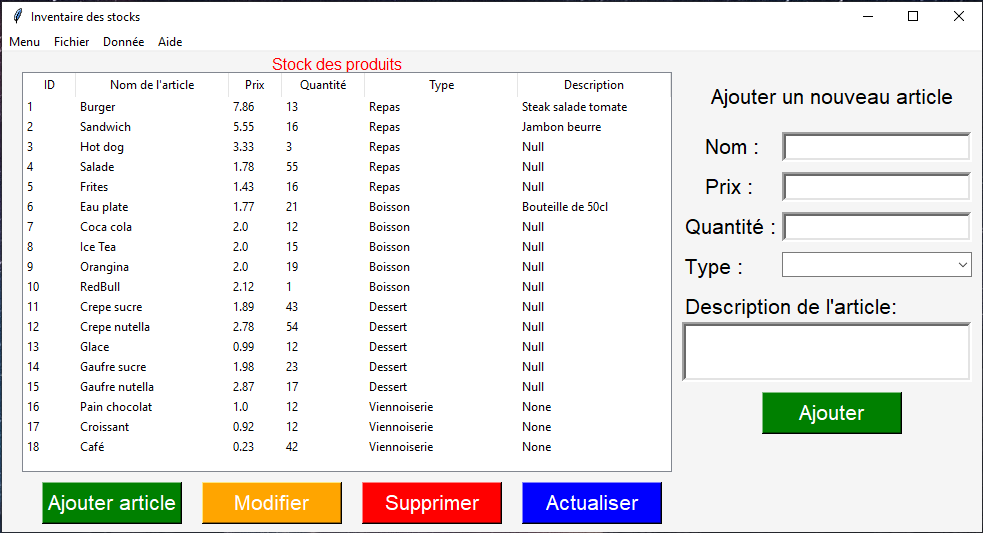Select the Frites row
Viewport: 983px width, 533px height.
pos(347,187)
